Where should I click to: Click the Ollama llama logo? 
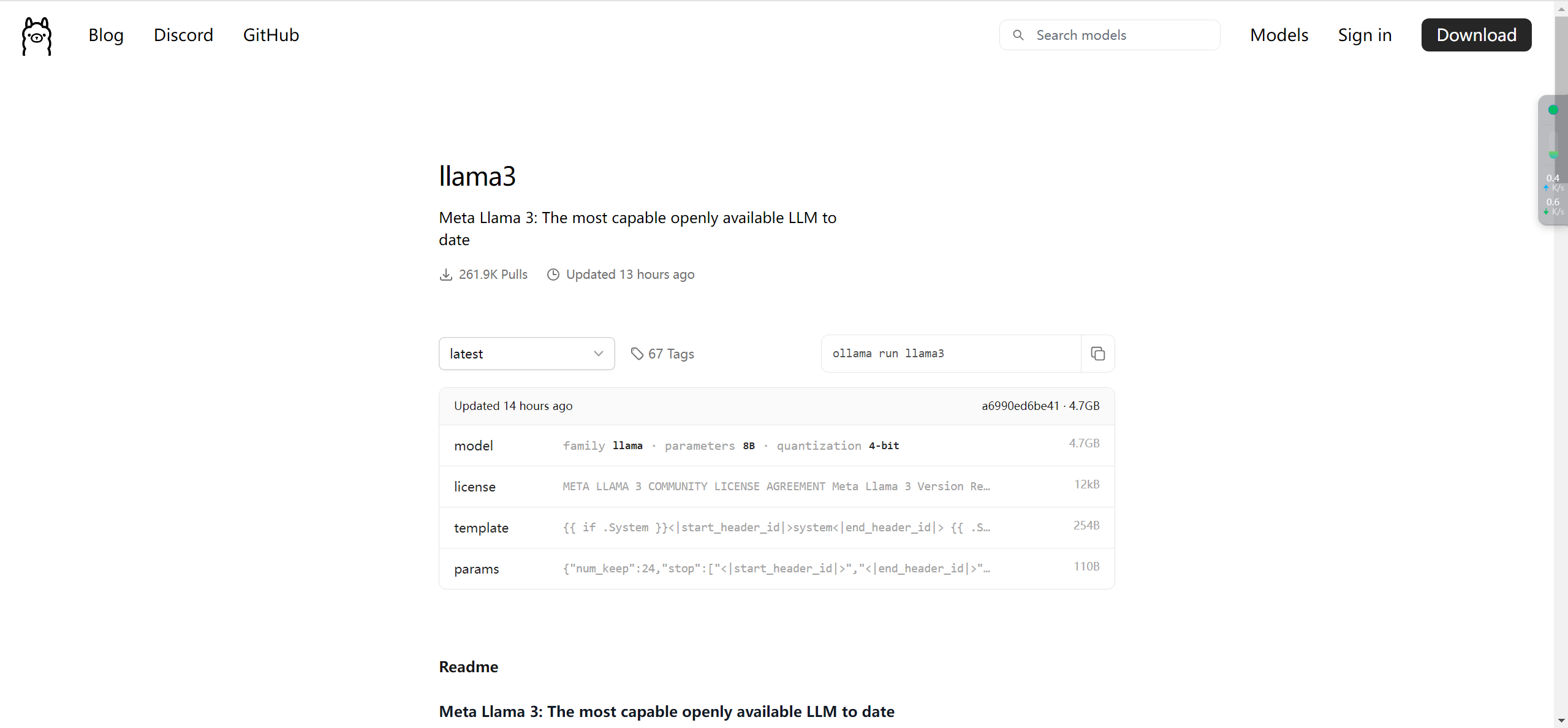pos(37,36)
